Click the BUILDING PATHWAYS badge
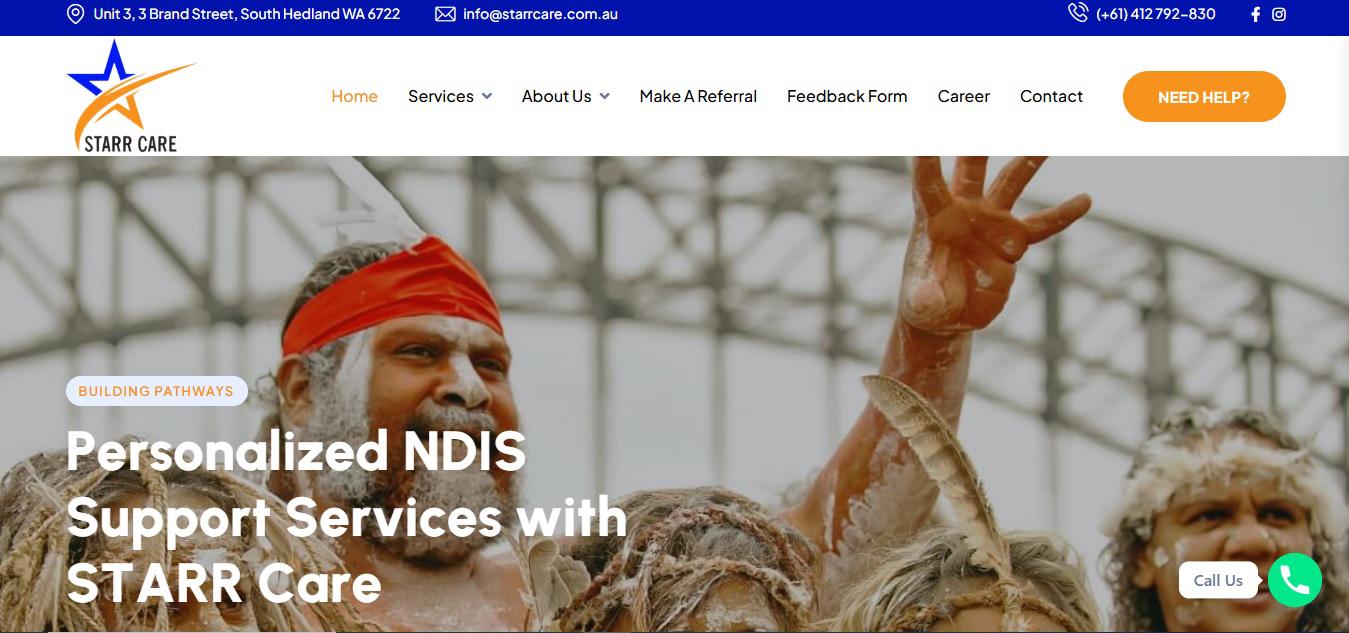 (x=156, y=391)
